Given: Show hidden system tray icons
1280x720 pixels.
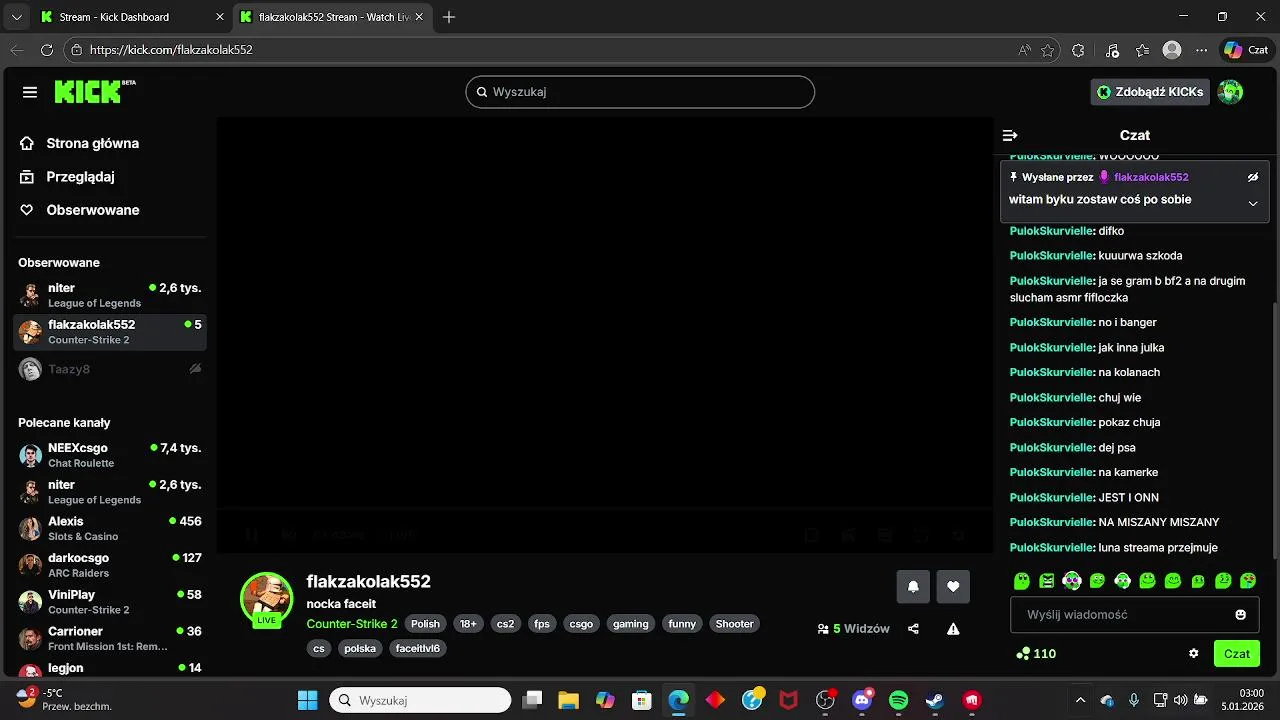Looking at the screenshot, I should tap(1080, 700).
